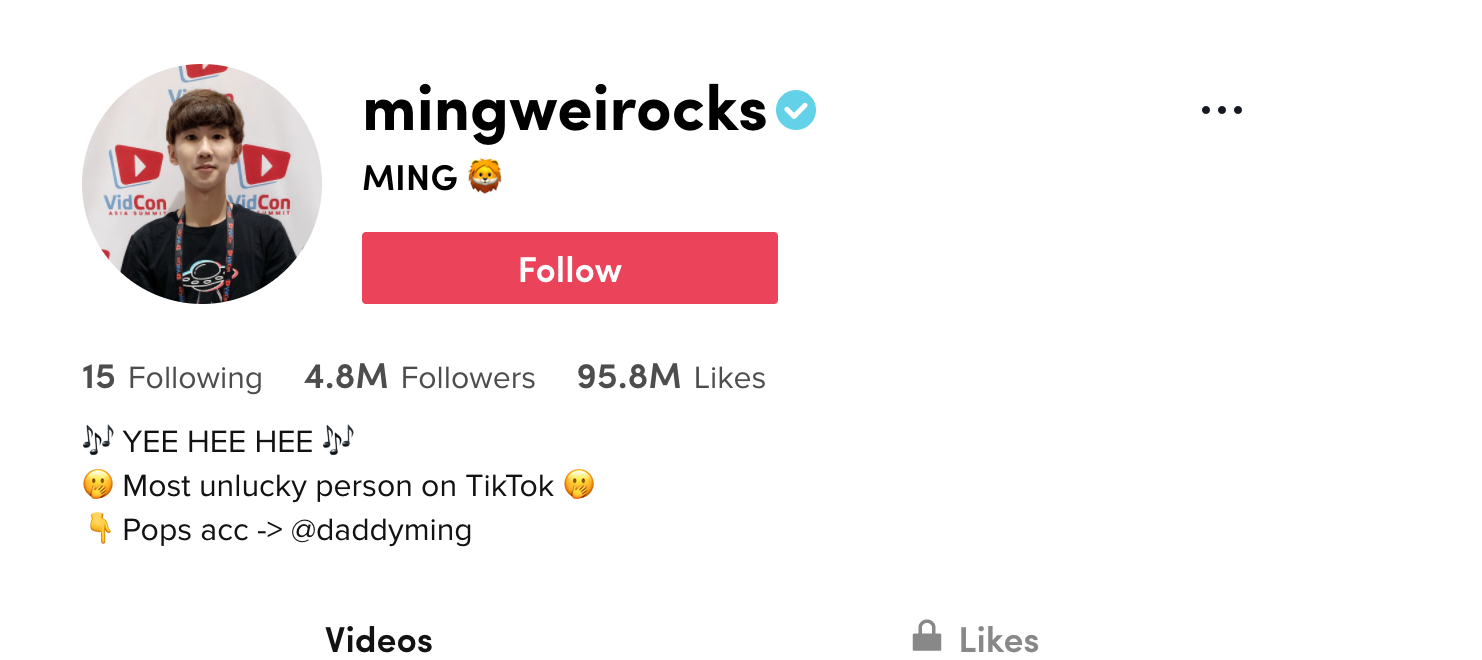The height and width of the screenshot is (660, 1482).
Task: Click the blue verified badge icon
Action: pos(796,111)
